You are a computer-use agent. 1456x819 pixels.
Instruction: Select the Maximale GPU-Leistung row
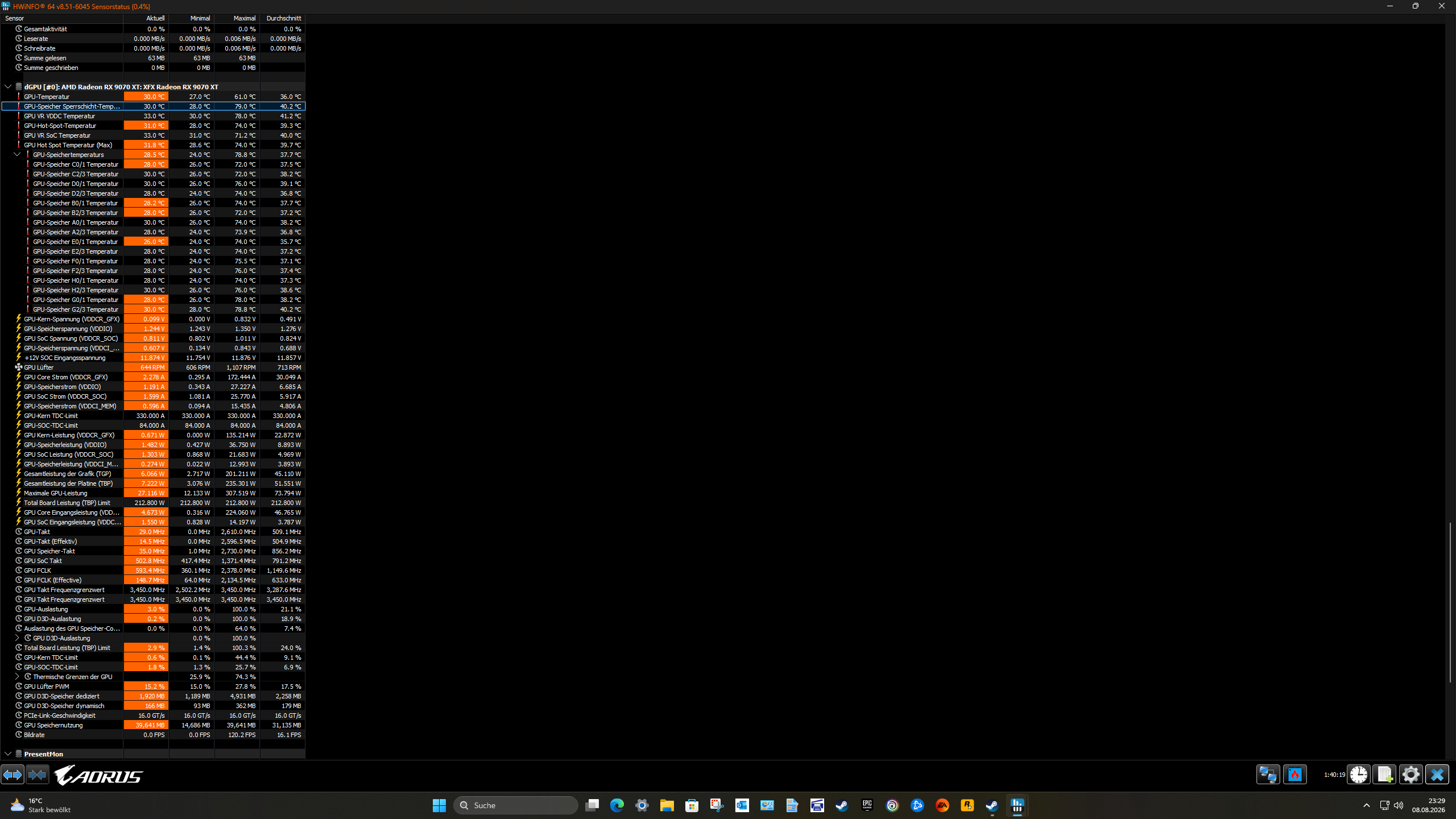pos(153,493)
